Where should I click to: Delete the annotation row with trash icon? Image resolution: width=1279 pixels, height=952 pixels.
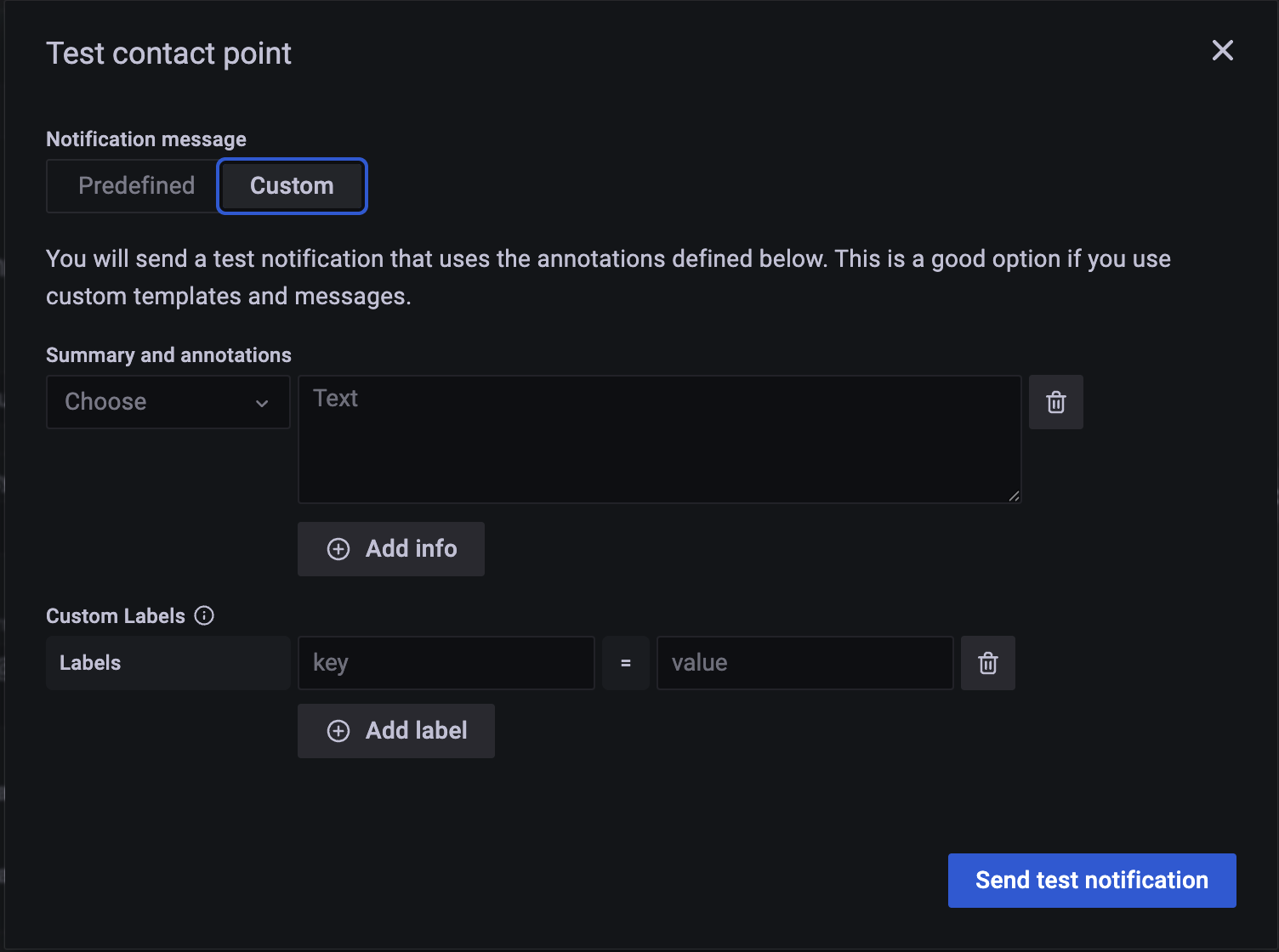(x=1055, y=402)
